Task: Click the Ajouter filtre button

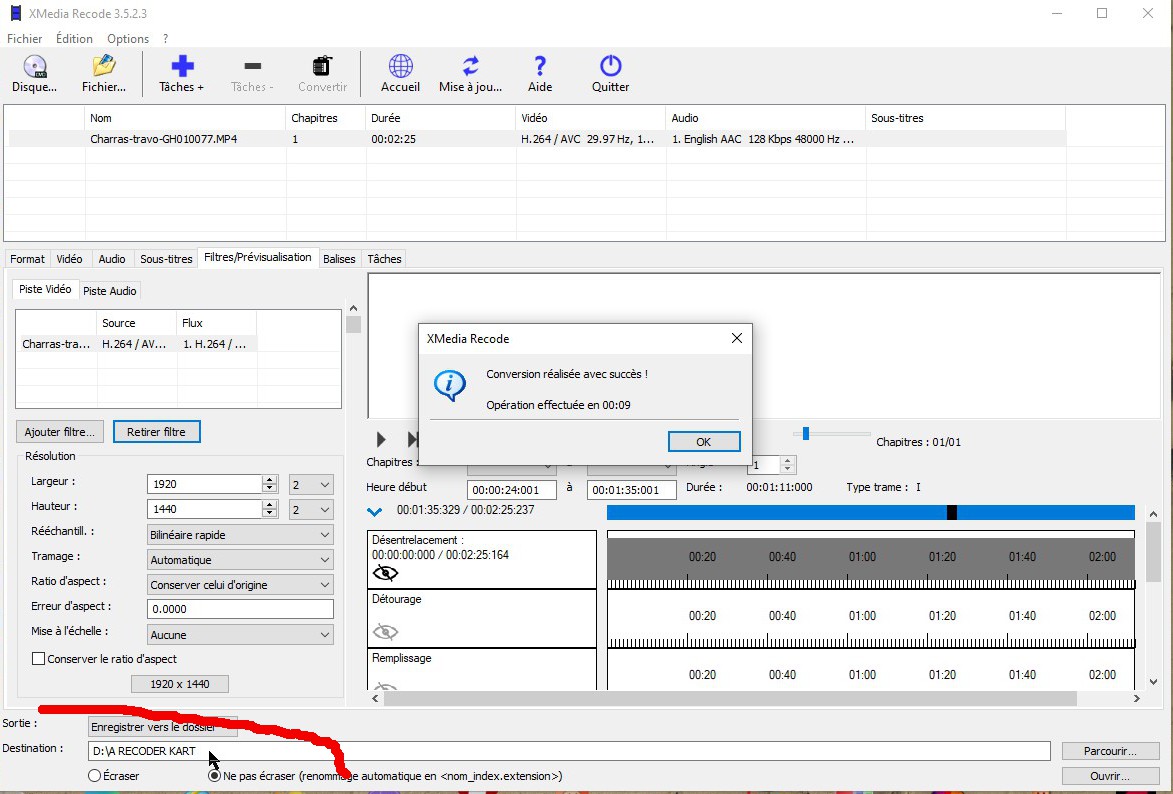Action: [x=60, y=432]
